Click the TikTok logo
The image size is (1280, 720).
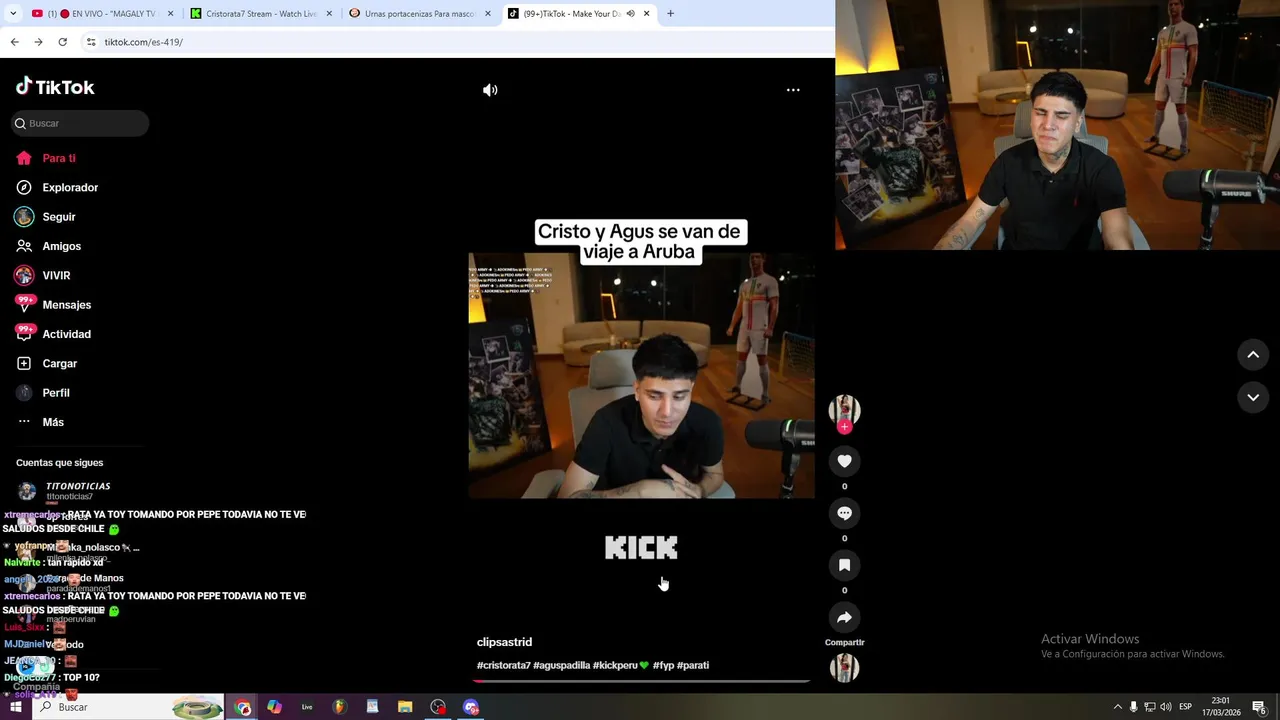(x=55, y=87)
